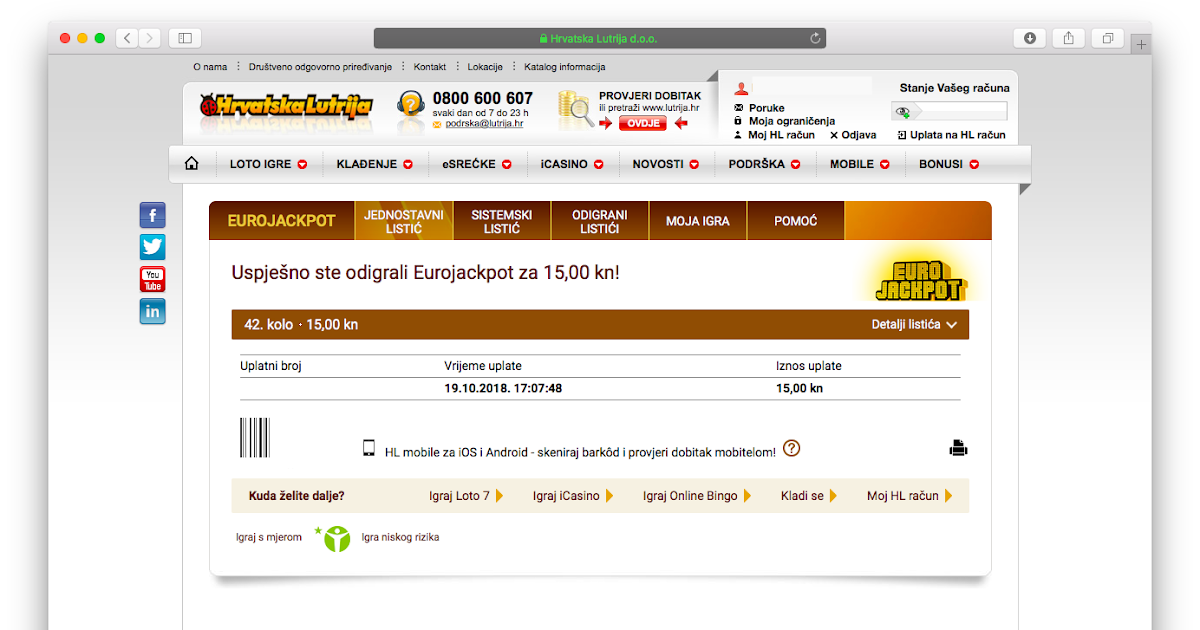Open the YouTube channel icon
The width and height of the screenshot is (1200, 630).
click(152, 279)
